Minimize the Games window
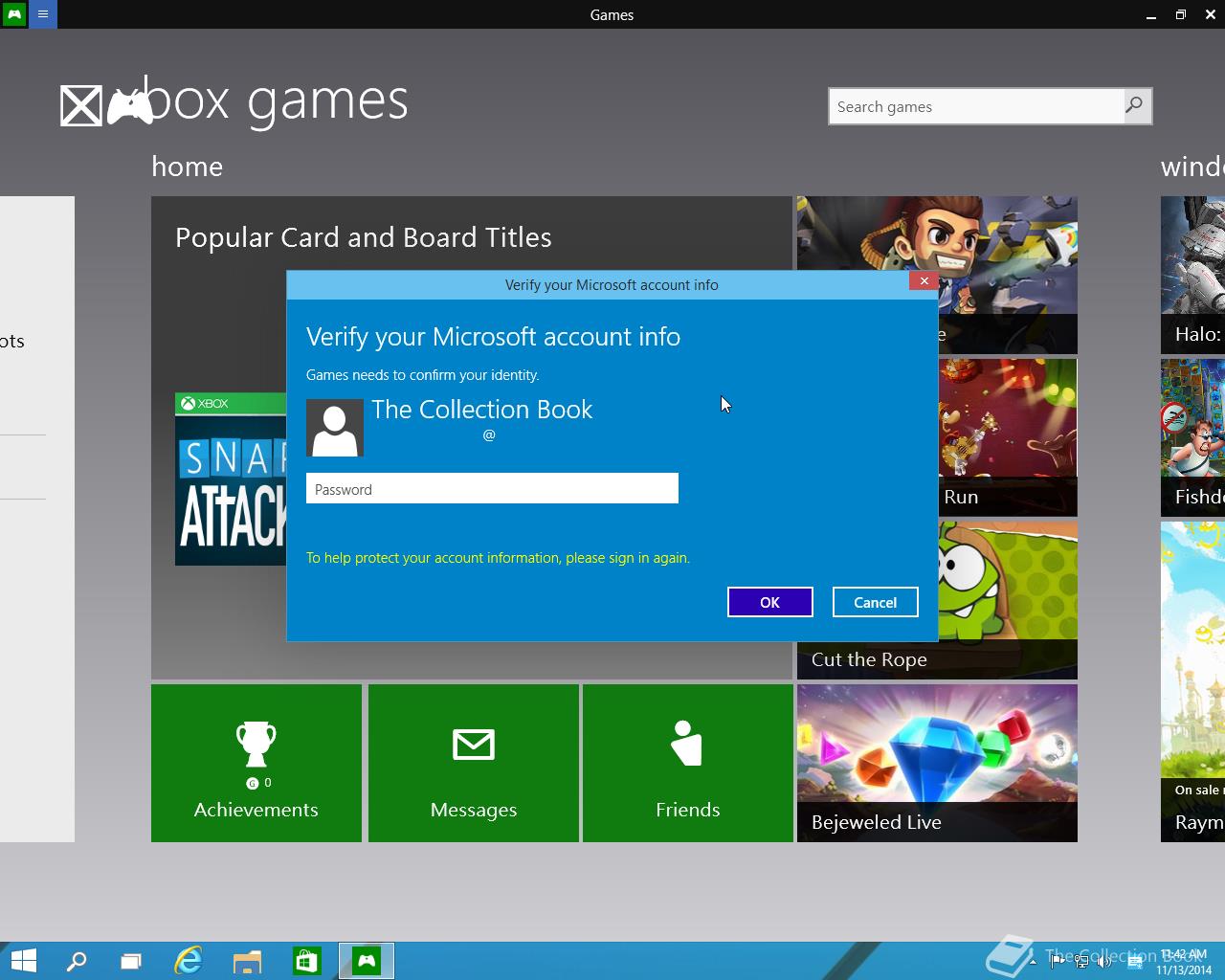This screenshot has height=980, width=1225. coord(1150,14)
